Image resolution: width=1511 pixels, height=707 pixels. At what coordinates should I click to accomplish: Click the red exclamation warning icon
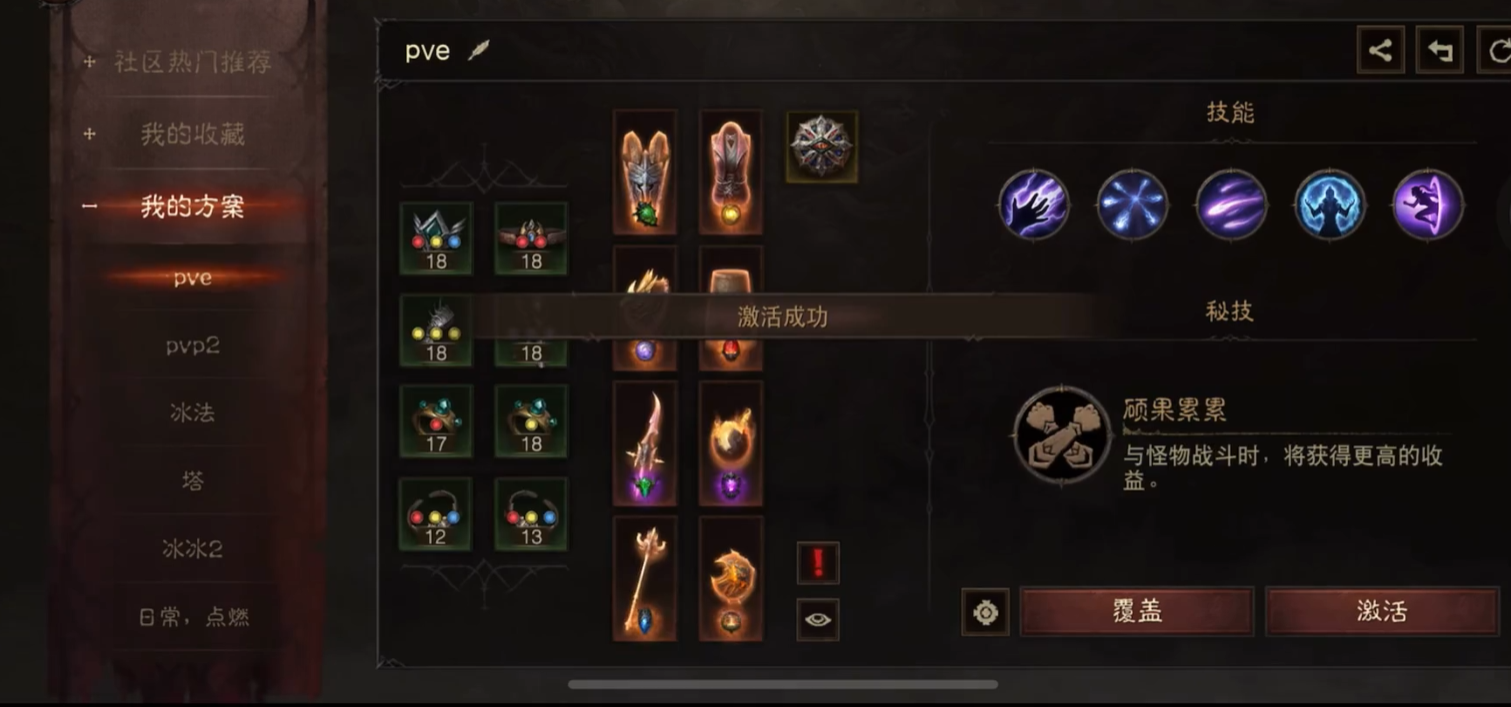818,563
